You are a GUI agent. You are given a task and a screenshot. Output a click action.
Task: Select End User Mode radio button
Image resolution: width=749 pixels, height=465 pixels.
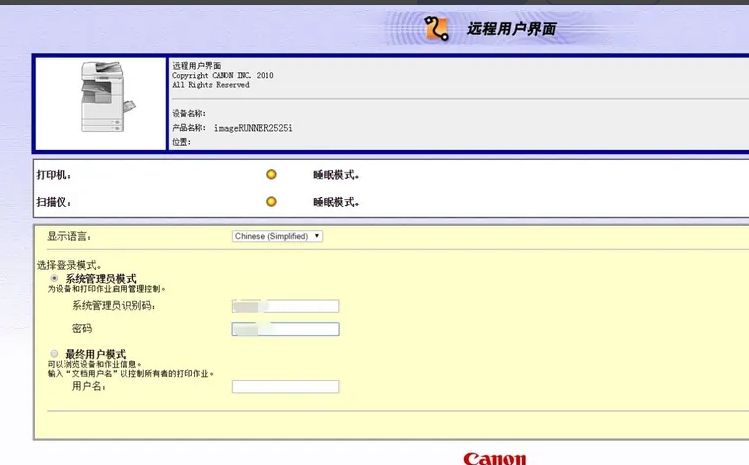click(x=54, y=354)
